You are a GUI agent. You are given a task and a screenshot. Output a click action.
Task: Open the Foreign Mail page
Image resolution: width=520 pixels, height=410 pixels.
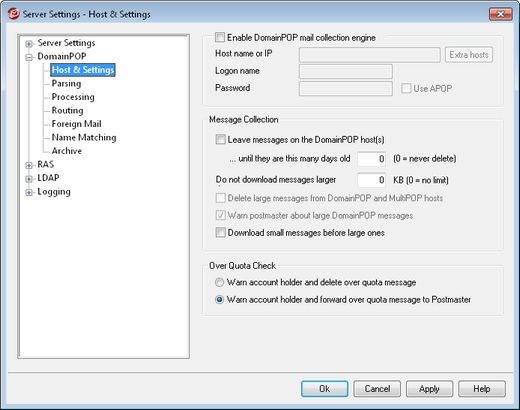pyautogui.click(x=76, y=124)
